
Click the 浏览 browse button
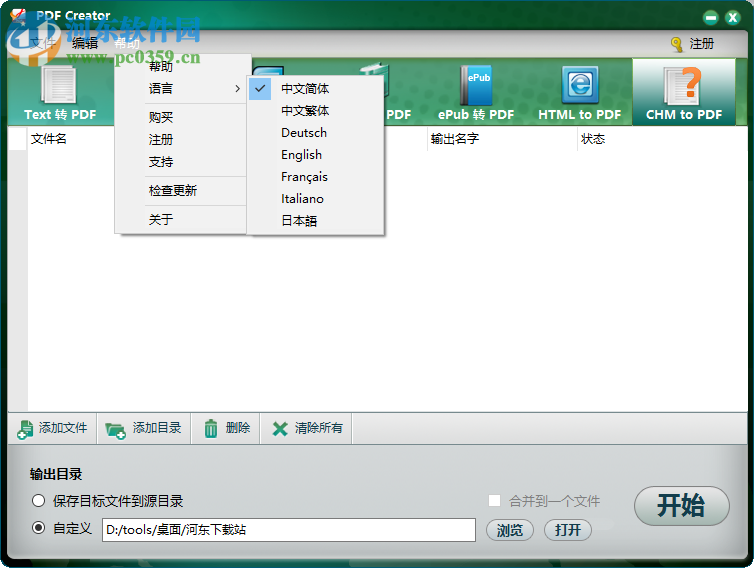[x=510, y=530]
